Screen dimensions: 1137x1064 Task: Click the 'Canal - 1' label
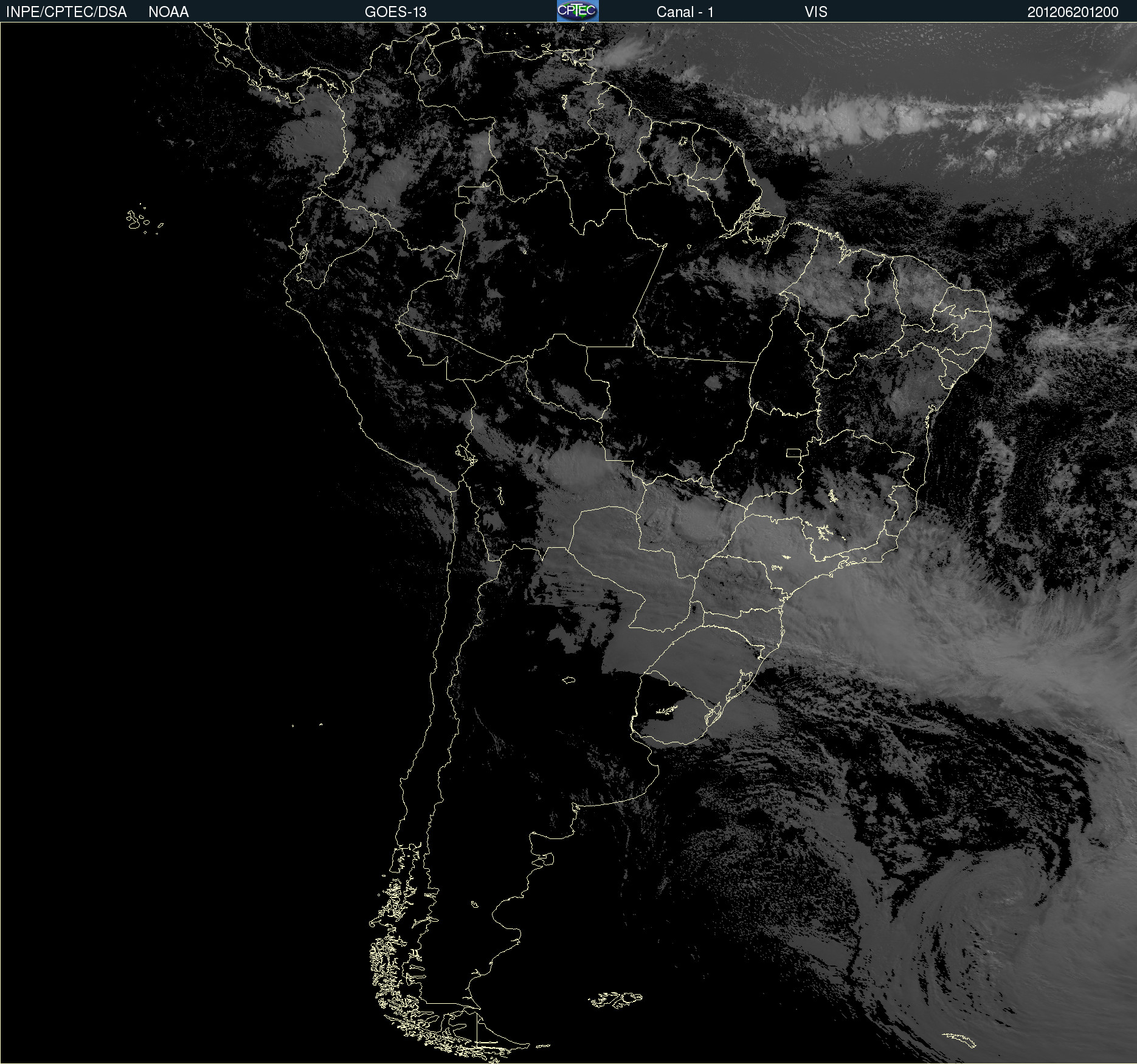(685, 12)
